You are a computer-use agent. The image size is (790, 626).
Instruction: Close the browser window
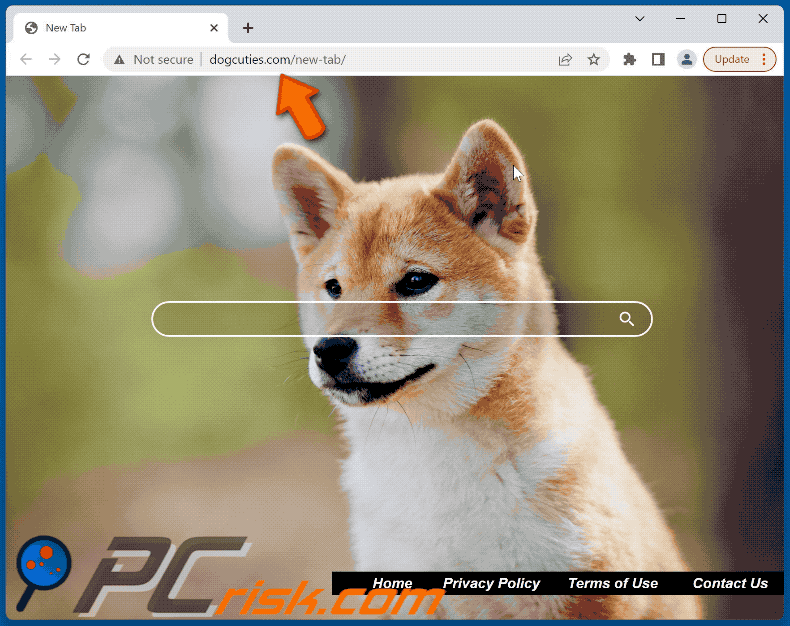[x=763, y=19]
